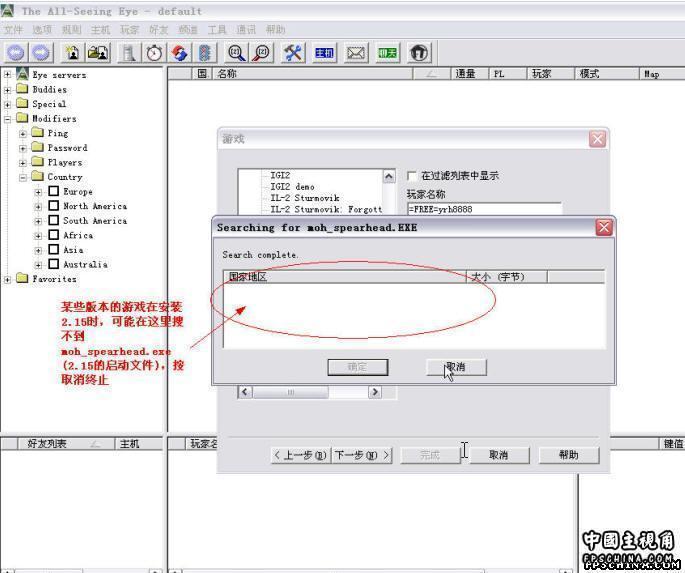
Task: Tick the Asia checkbox
Action: click(x=54, y=249)
